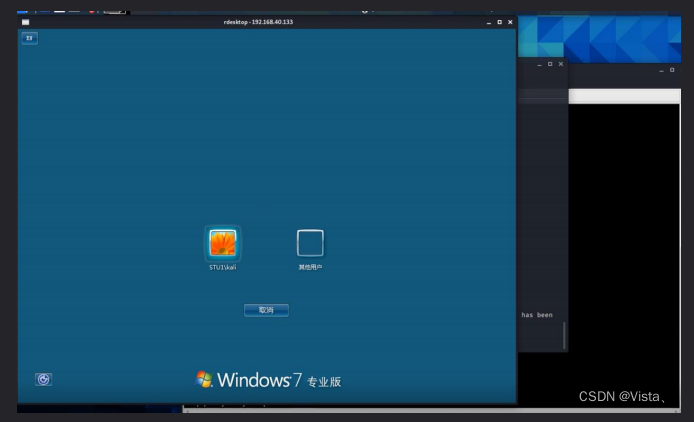Click the vertical scrollbar in the dark background window
This screenshot has height=422, width=694.
tap(564, 335)
